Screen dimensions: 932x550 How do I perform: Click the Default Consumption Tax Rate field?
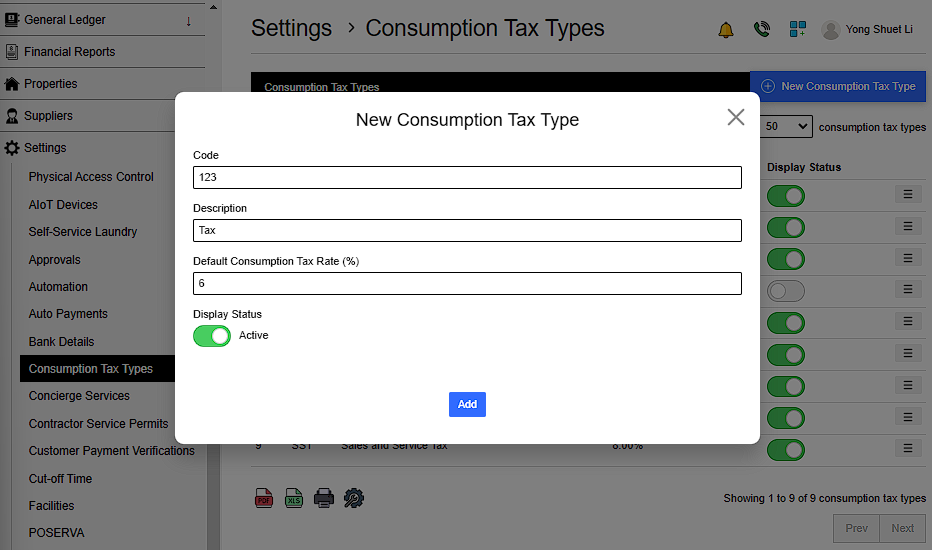tap(467, 284)
